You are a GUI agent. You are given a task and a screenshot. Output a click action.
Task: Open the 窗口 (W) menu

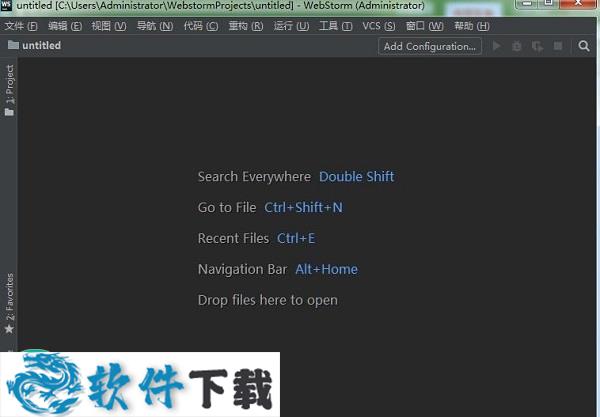click(x=424, y=26)
